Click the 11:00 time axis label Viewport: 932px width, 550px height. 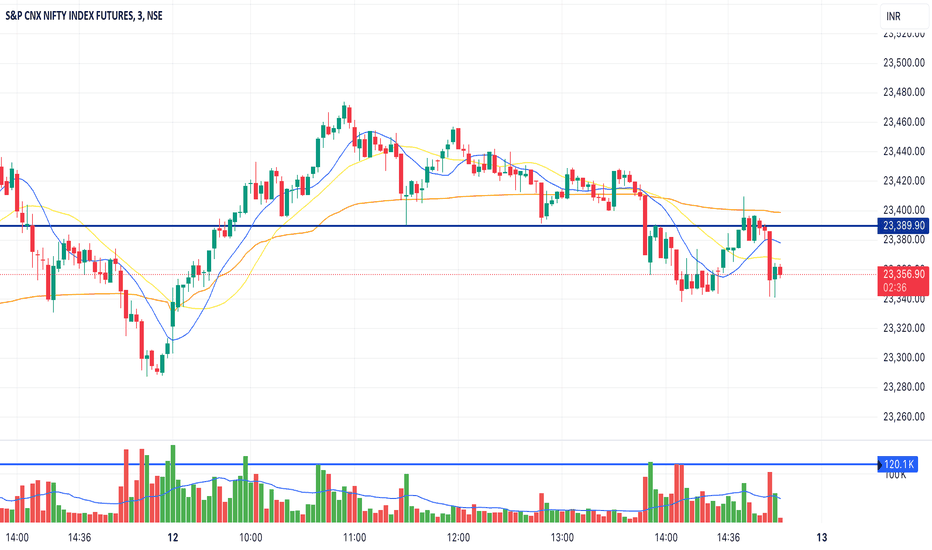click(x=355, y=538)
